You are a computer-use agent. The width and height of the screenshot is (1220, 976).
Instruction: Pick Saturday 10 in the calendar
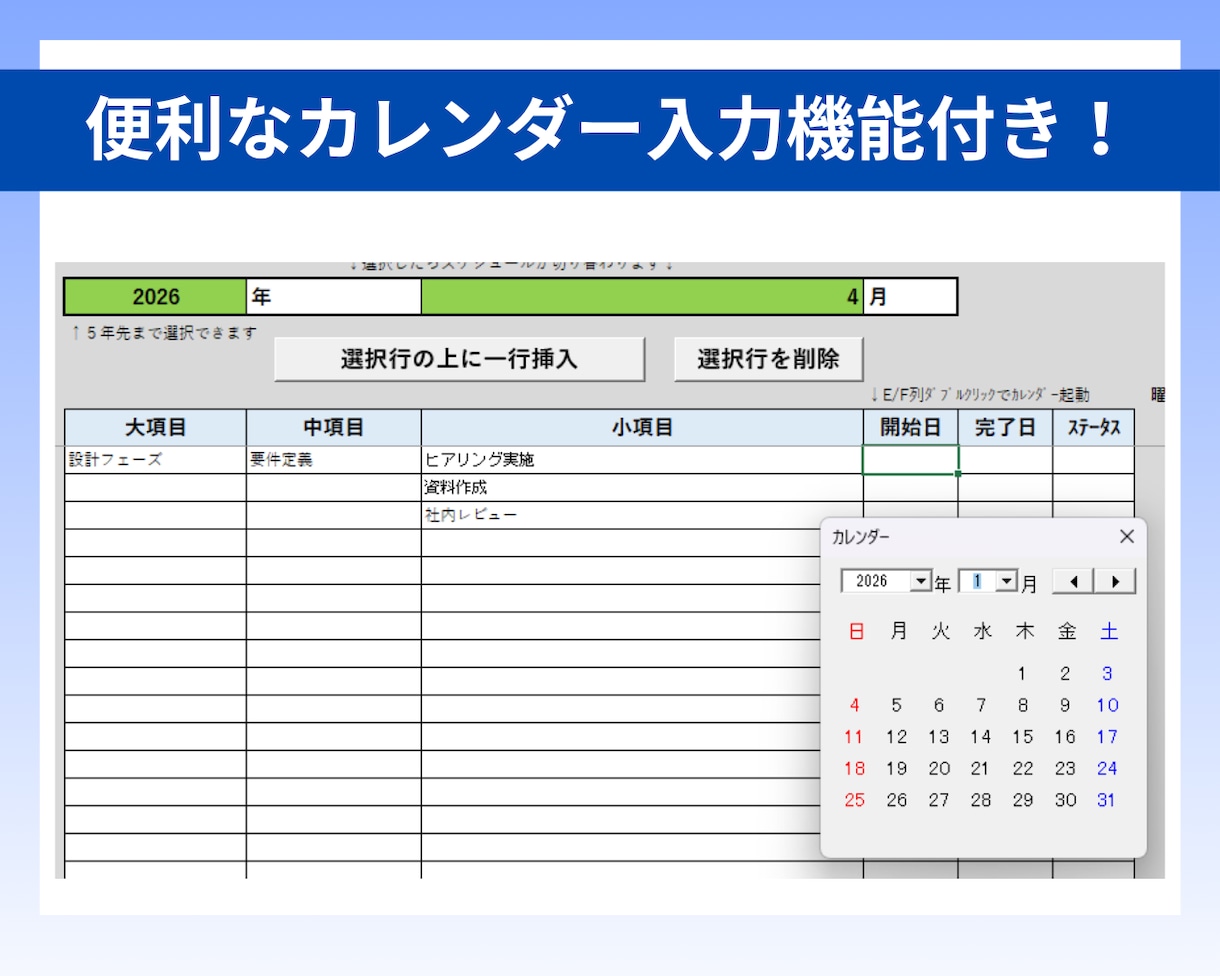tap(1107, 705)
